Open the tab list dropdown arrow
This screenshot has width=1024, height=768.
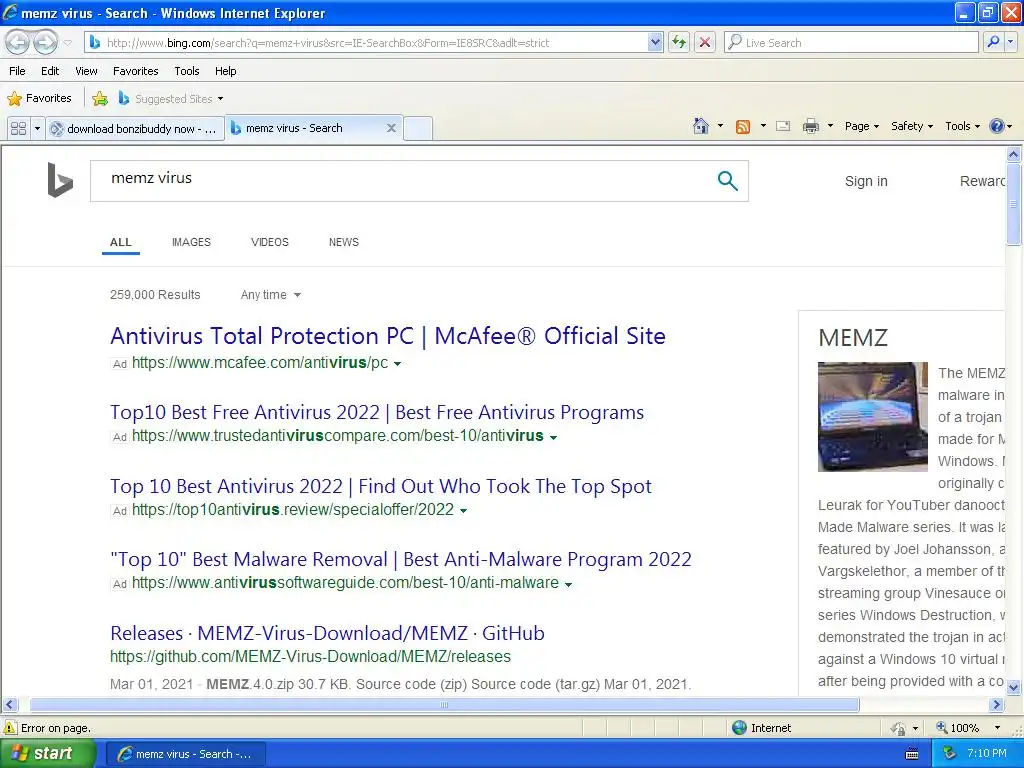pyautogui.click(x=37, y=129)
